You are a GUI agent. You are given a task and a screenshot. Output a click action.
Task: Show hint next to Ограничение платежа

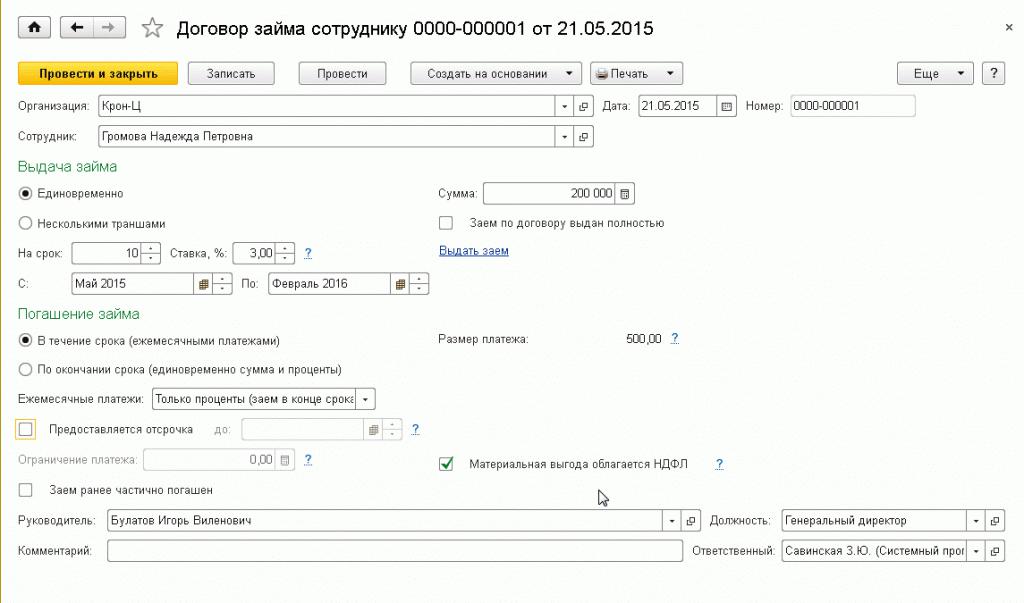click(x=308, y=459)
